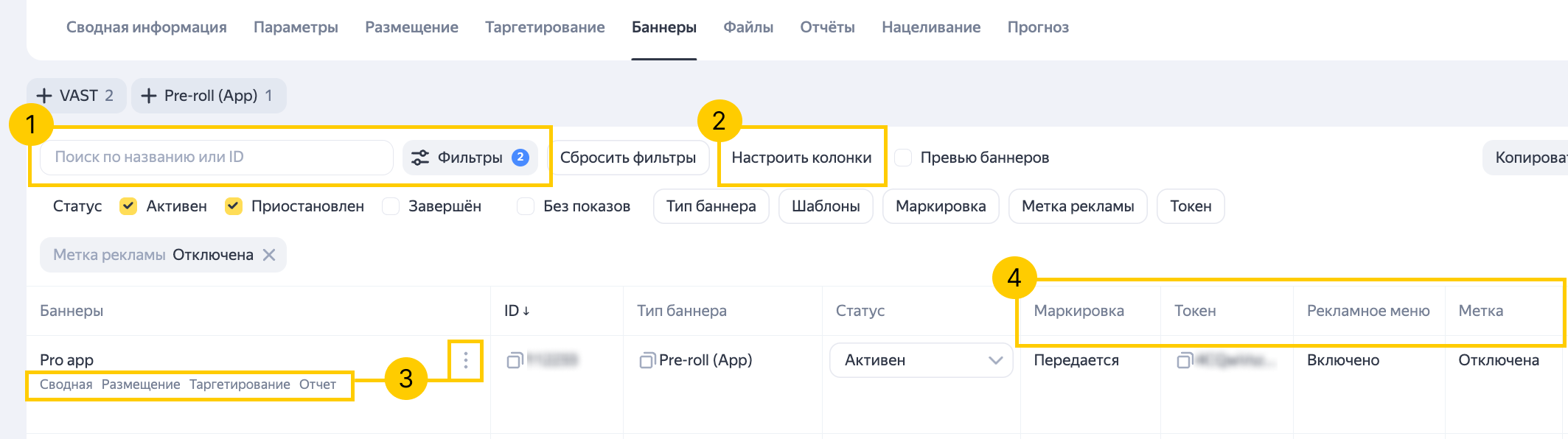Enable the 'Превью баннеров' checkbox
Viewport: 1568px width, 439px height.
click(x=903, y=158)
